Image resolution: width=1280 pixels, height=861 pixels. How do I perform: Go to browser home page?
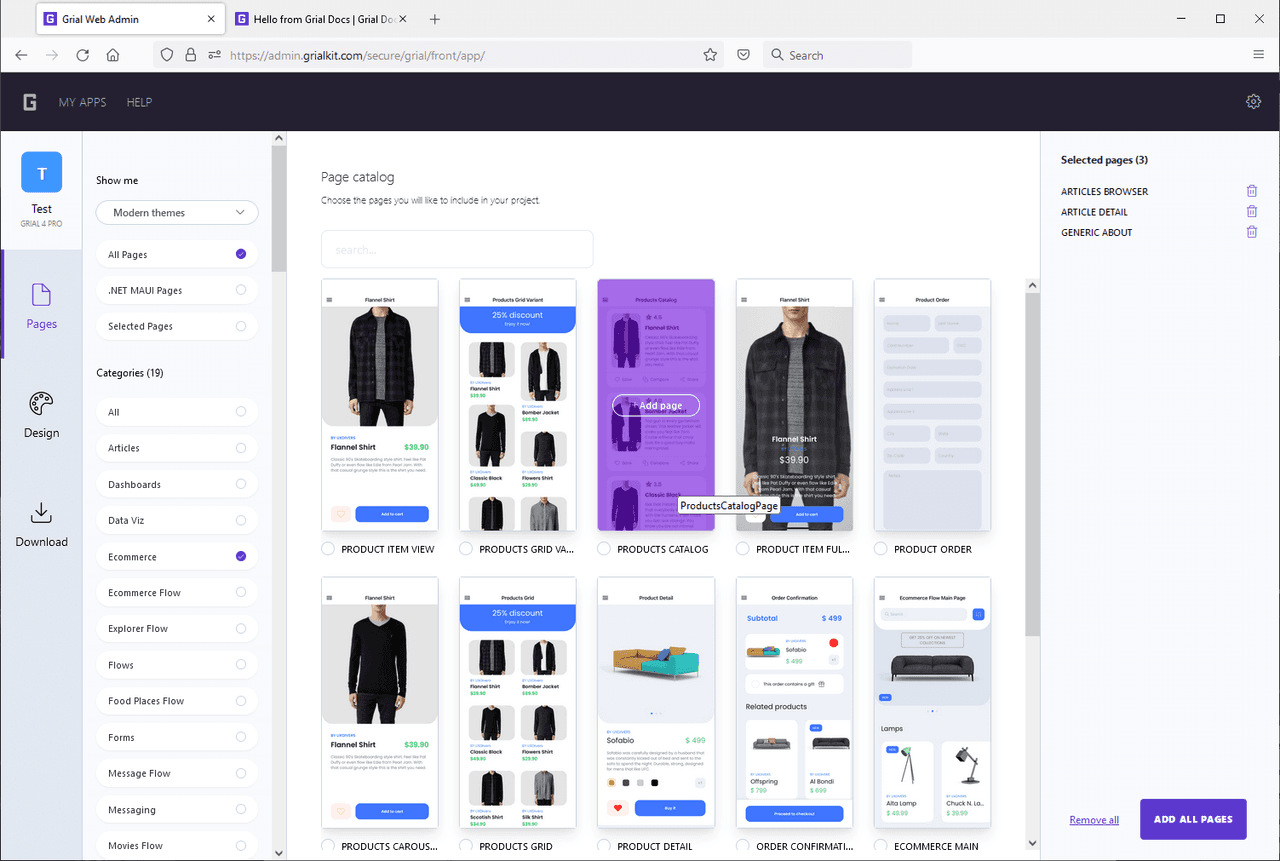[113, 55]
